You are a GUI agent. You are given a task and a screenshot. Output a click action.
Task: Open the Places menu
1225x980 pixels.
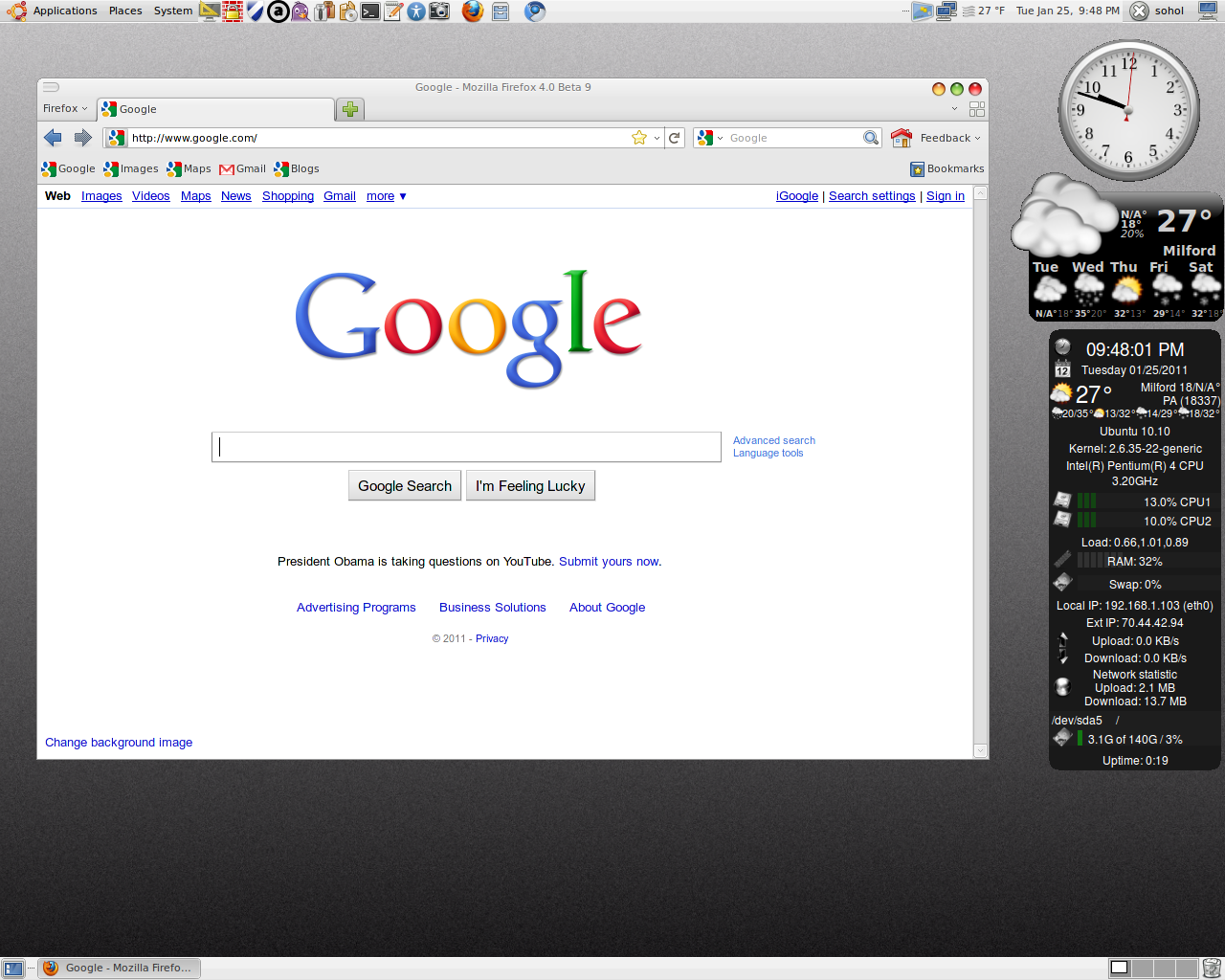point(125,11)
